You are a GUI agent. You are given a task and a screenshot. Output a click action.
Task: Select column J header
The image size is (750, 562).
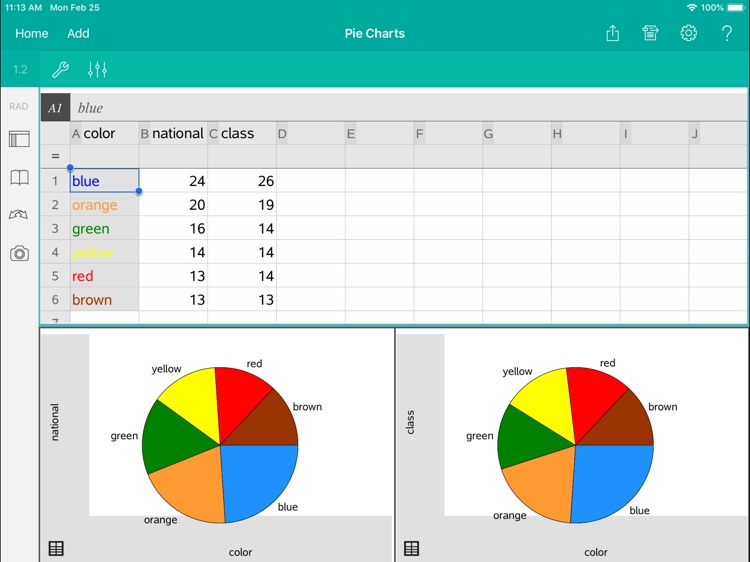718,133
